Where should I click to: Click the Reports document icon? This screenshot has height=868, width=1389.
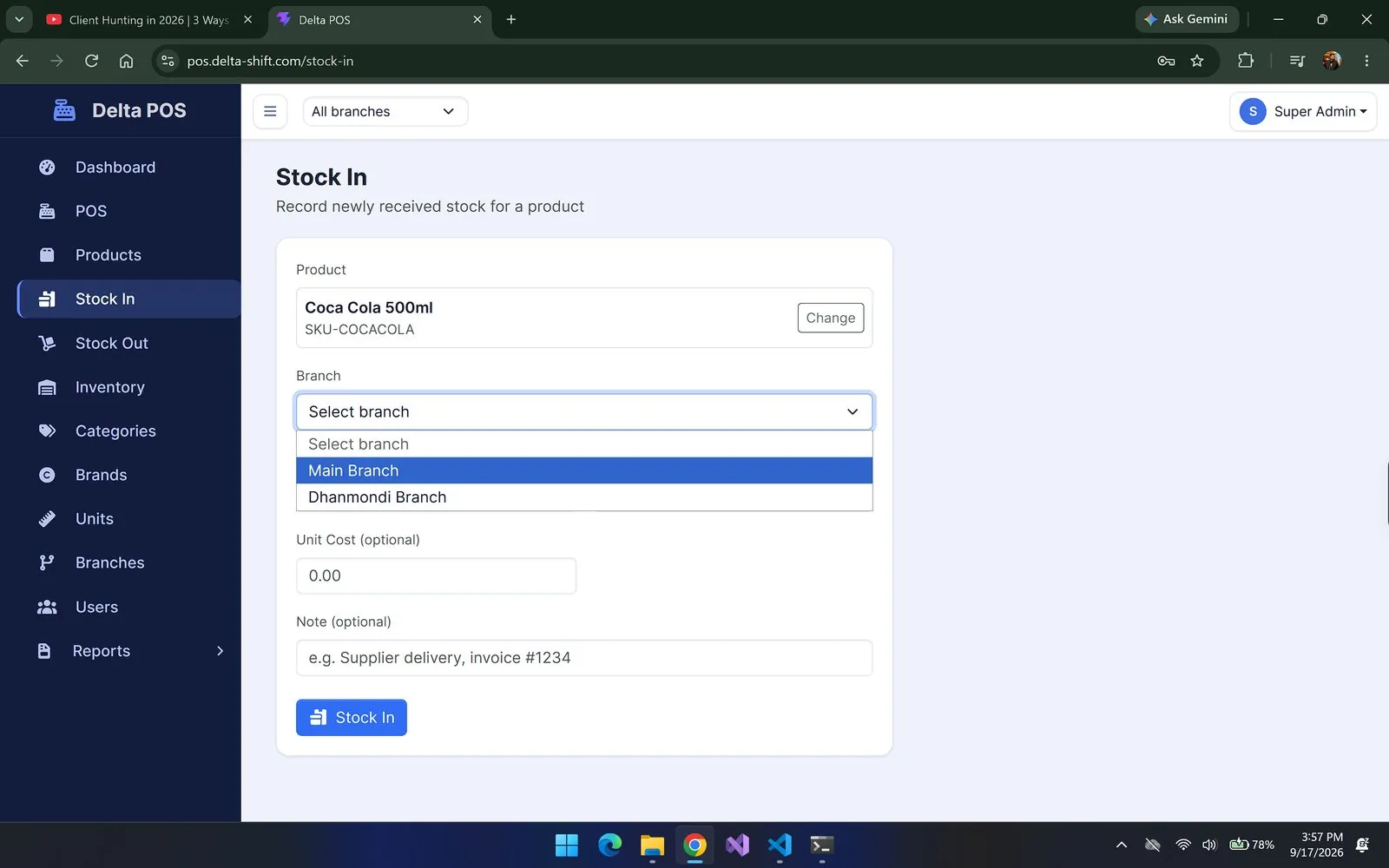44,651
